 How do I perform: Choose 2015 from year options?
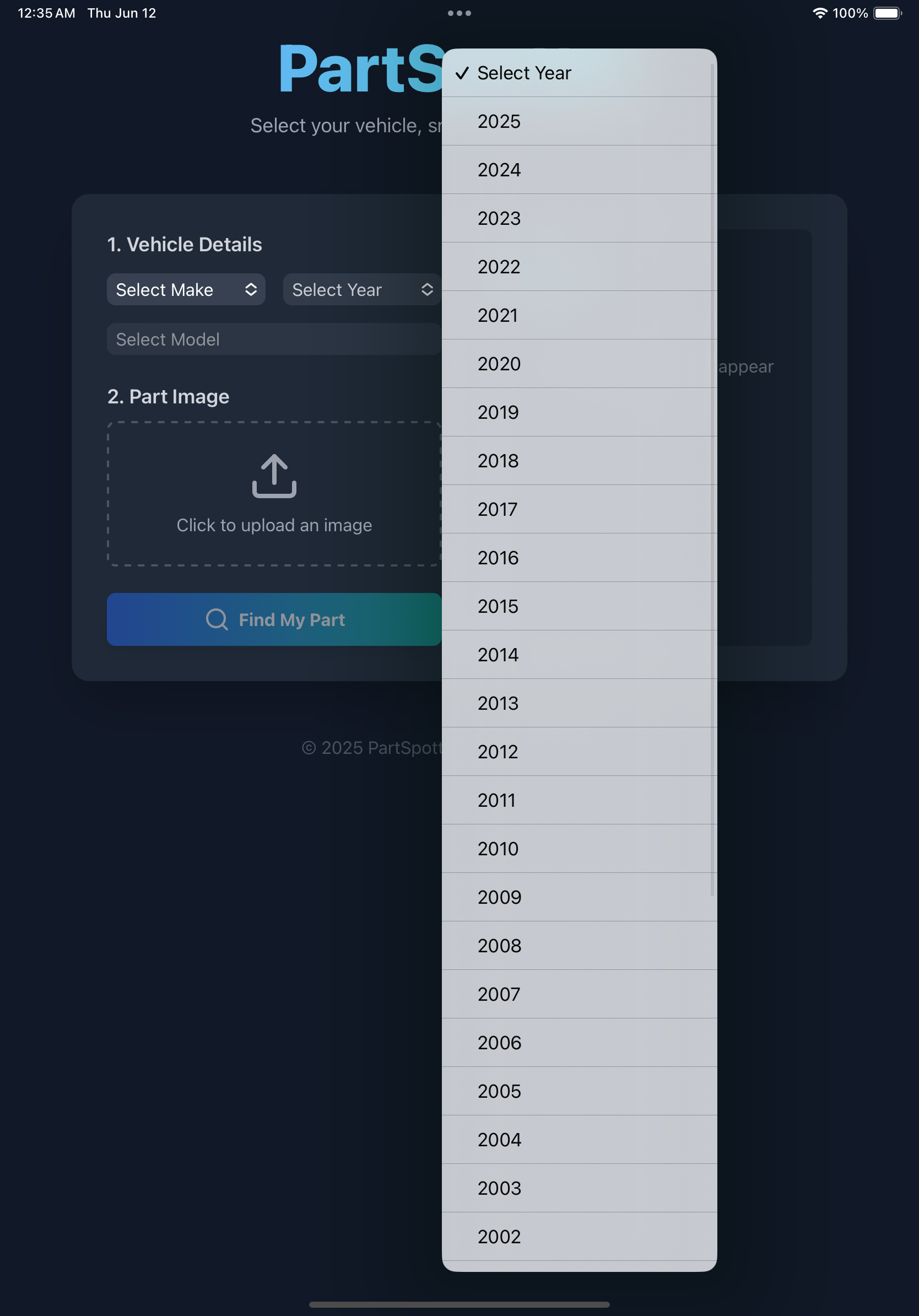[x=579, y=606]
